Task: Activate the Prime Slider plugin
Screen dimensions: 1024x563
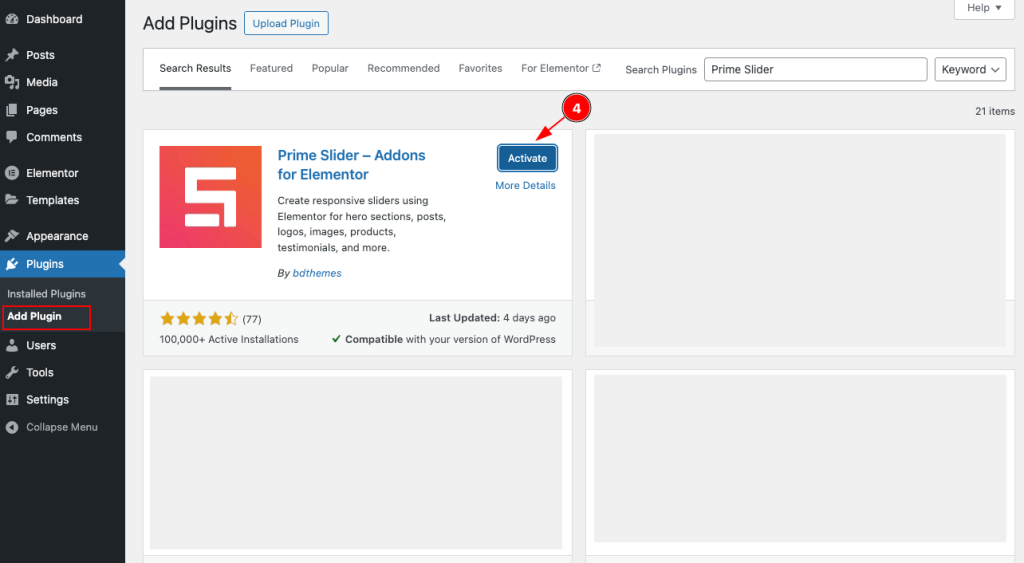Action: [527, 158]
